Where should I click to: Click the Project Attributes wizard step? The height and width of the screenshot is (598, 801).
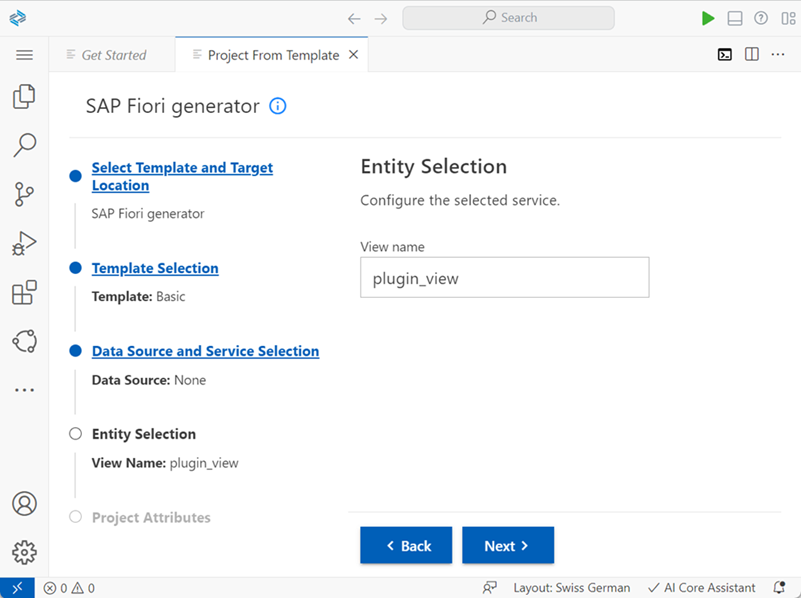tap(151, 517)
